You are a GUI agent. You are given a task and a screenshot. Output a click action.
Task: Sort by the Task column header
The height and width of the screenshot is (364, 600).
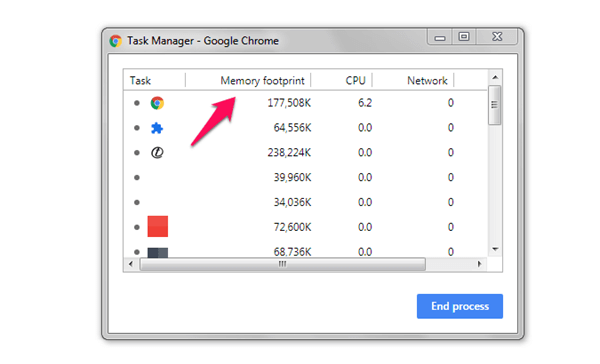(x=140, y=81)
